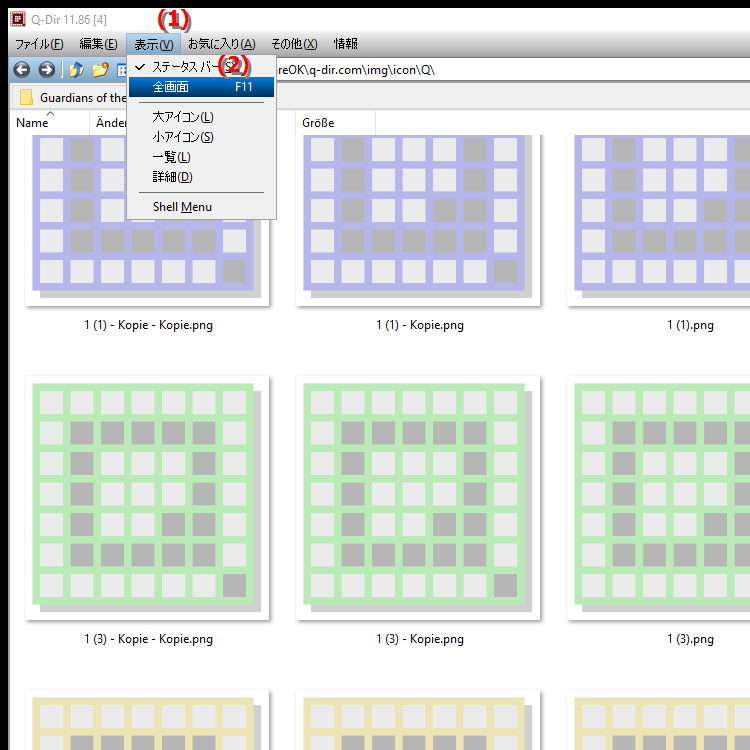Open the Shell Menu entry
The image size is (750, 750).
click(x=201, y=207)
